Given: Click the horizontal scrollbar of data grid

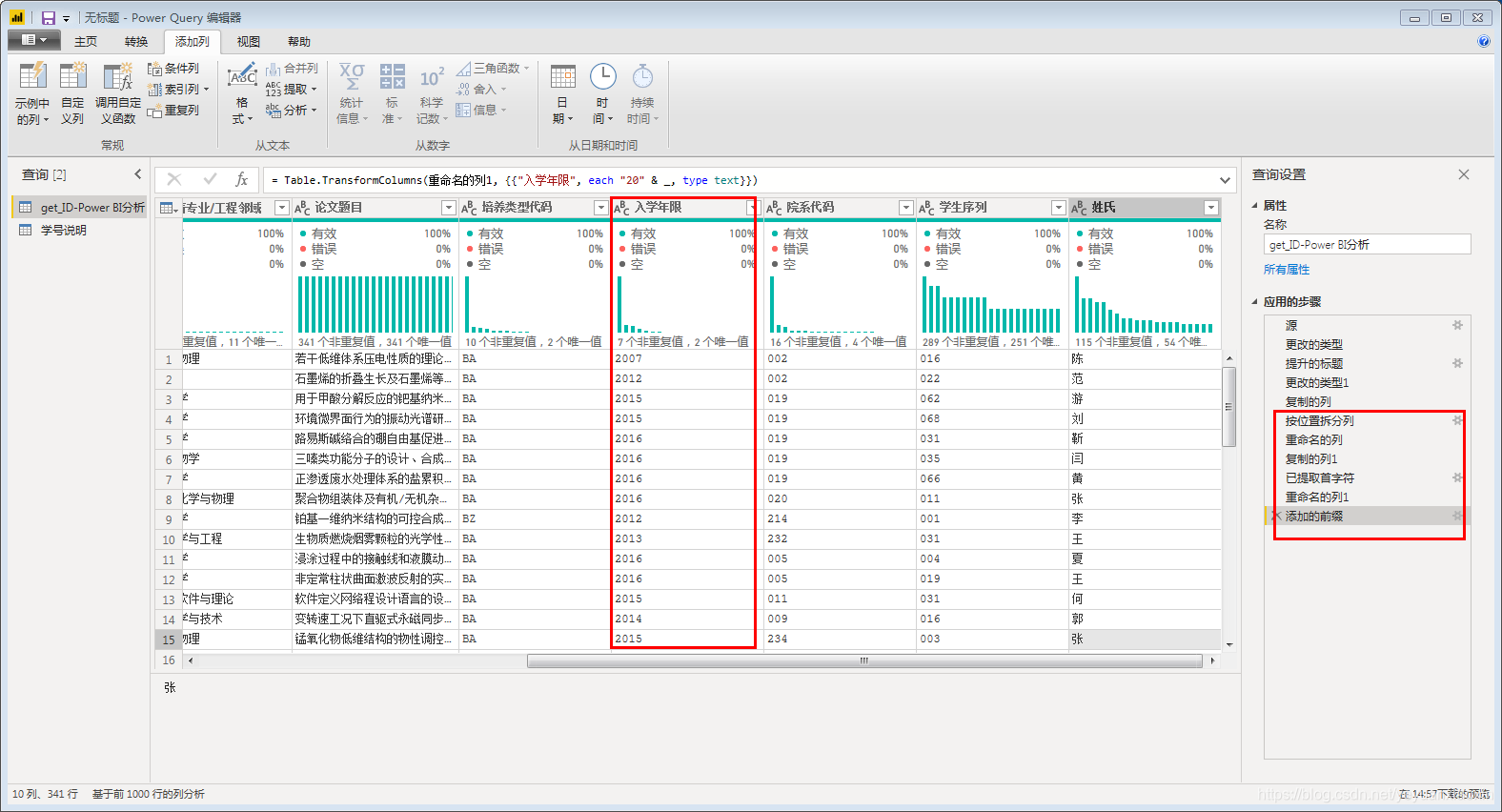Looking at the screenshot, I should pos(864,660).
